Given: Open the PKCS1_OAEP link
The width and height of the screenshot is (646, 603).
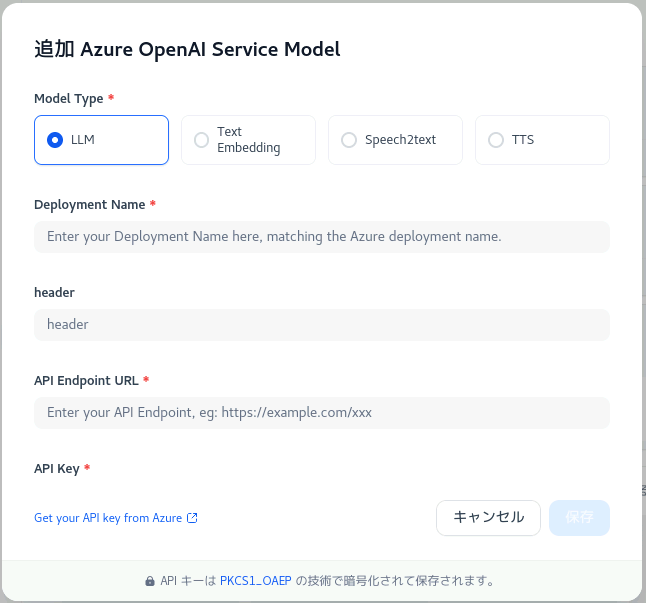Looking at the screenshot, I should 255,581.
